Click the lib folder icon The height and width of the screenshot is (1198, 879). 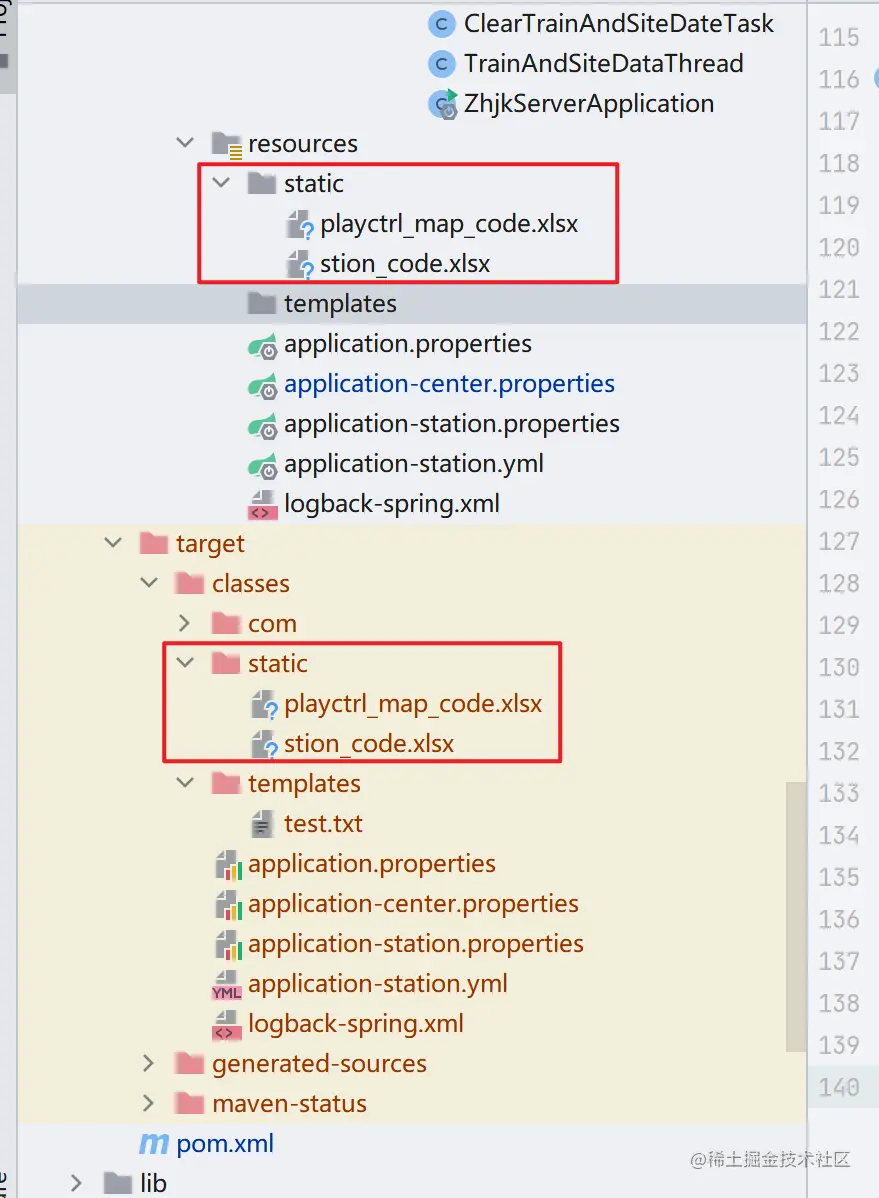pyautogui.click(x=118, y=1184)
